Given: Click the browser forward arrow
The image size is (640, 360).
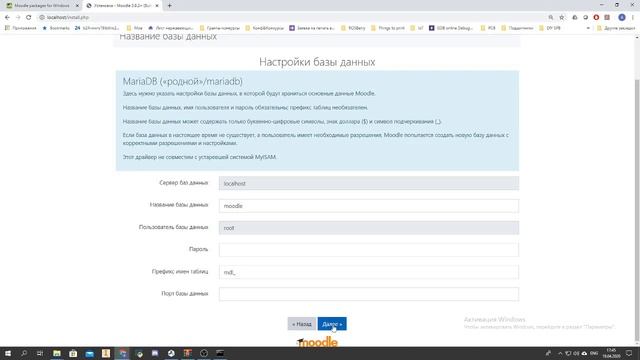Looking at the screenshot, I should click(x=18, y=17).
